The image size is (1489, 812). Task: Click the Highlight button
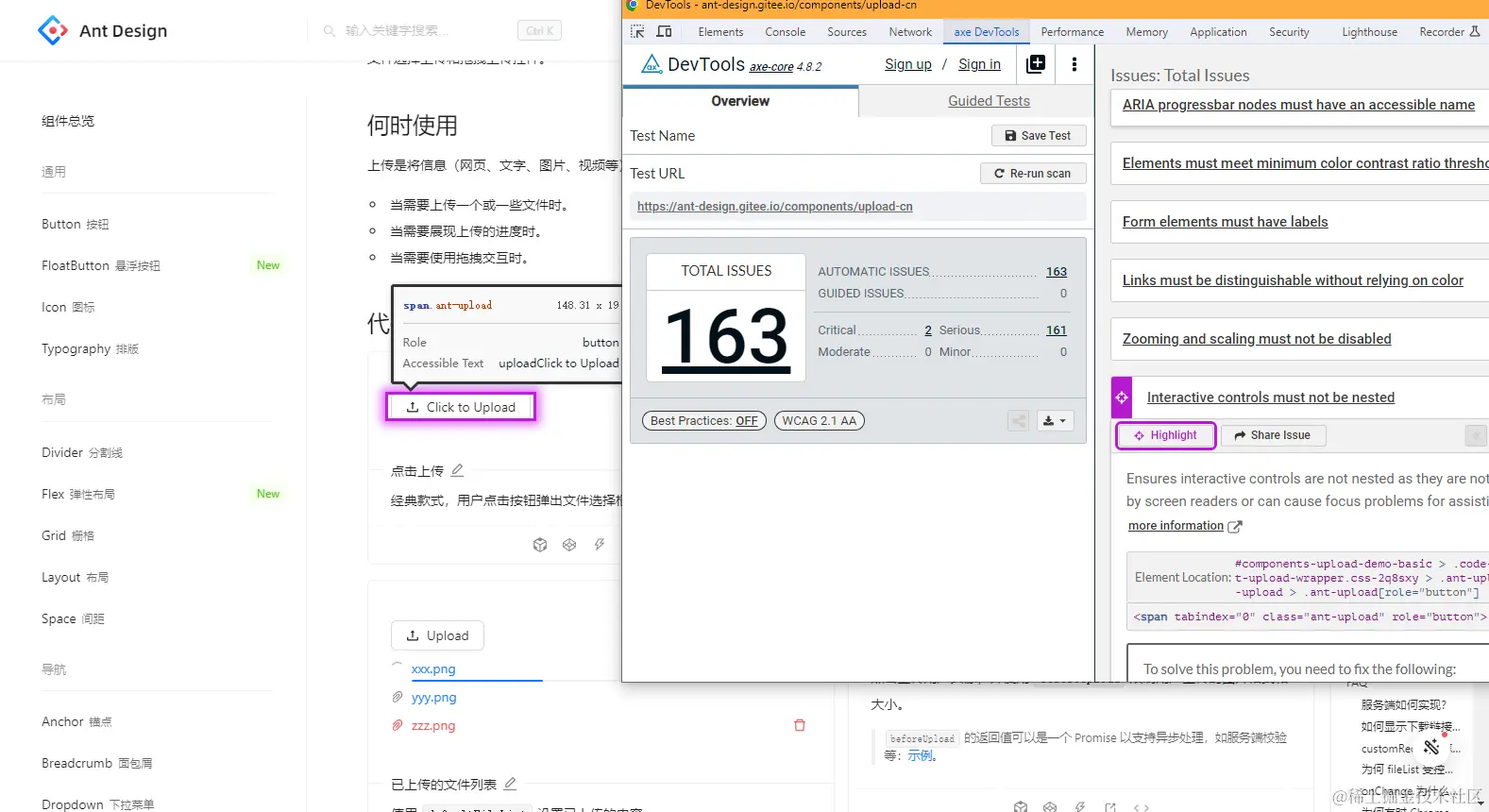point(1165,435)
